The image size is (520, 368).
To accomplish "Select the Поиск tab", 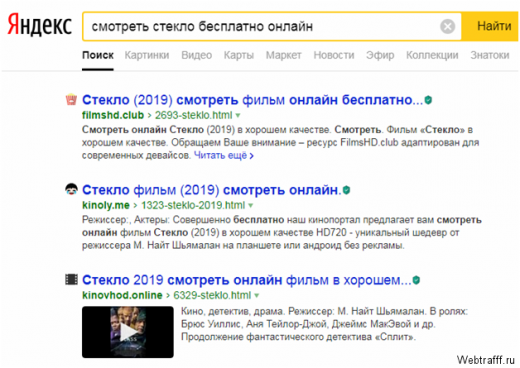I will coord(98,55).
